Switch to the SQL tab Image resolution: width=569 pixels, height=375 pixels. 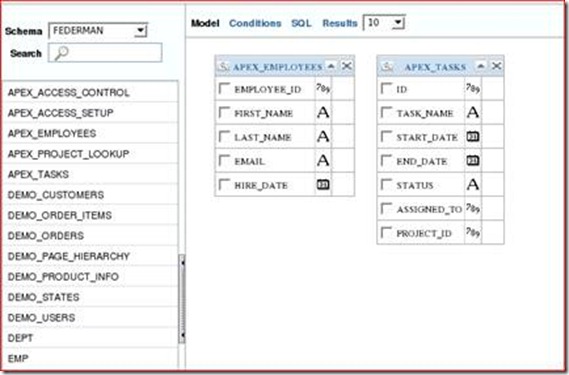[301, 23]
